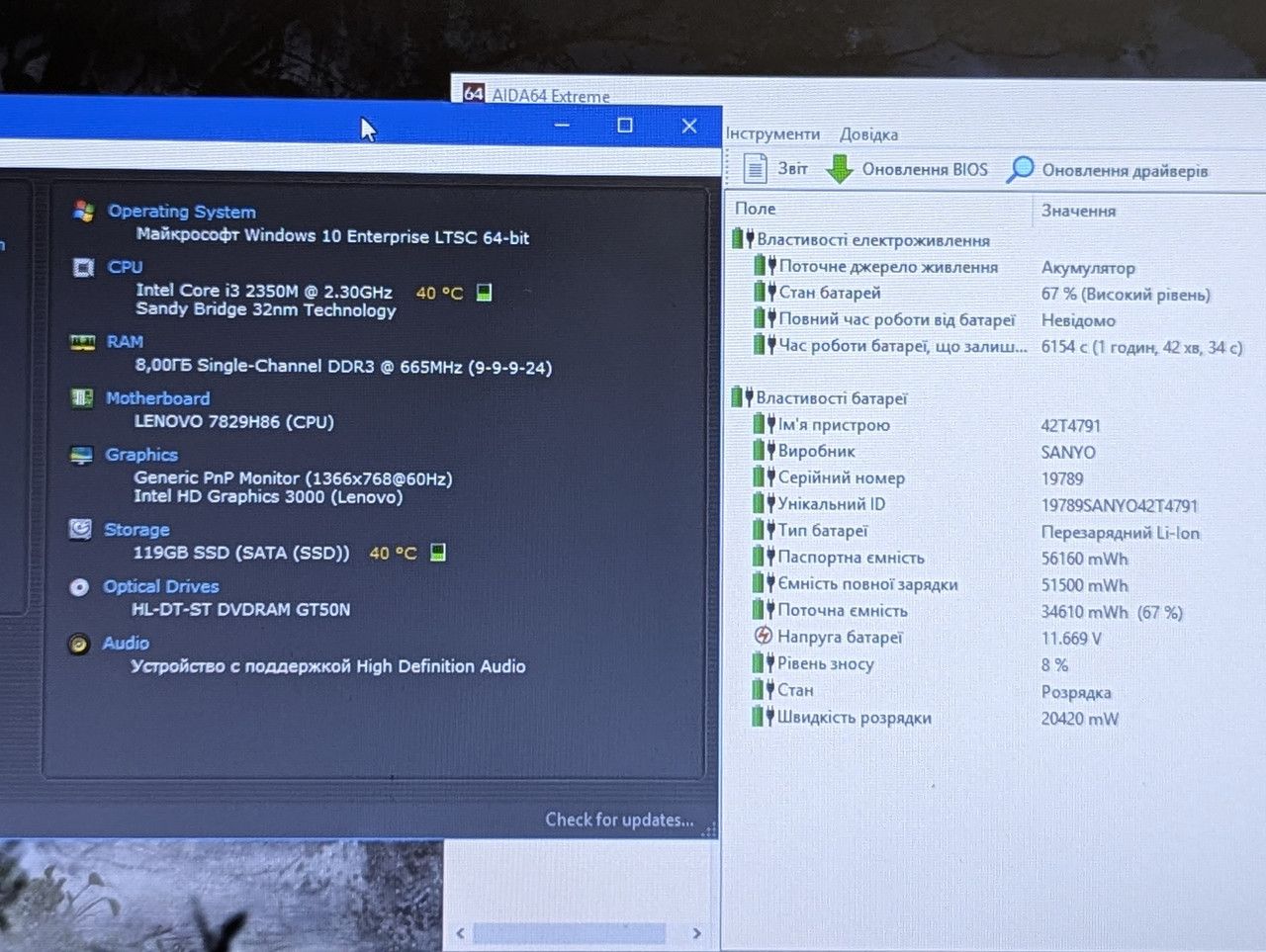Image resolution: width=1266 pixels, height=952 pixels.
Task: Click the Audio speaker icon in Speccy
Action: [x=78, y=645]
